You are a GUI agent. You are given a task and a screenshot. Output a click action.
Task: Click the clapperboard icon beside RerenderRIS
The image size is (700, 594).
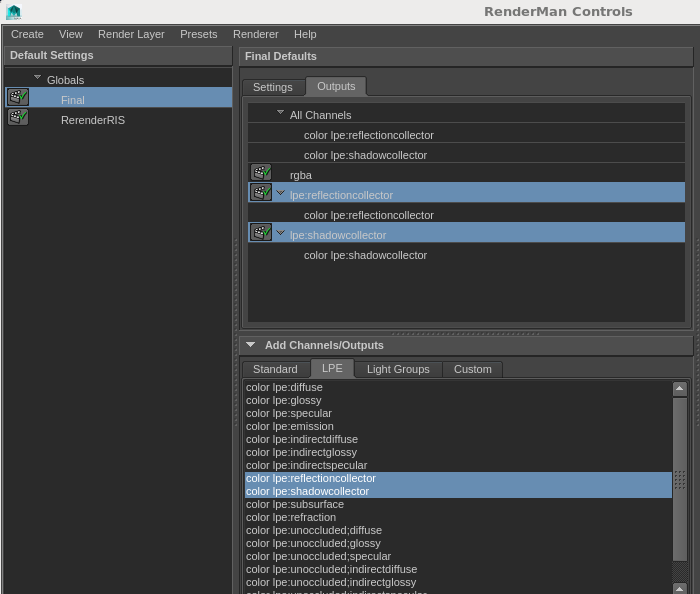tap(18, 117)
